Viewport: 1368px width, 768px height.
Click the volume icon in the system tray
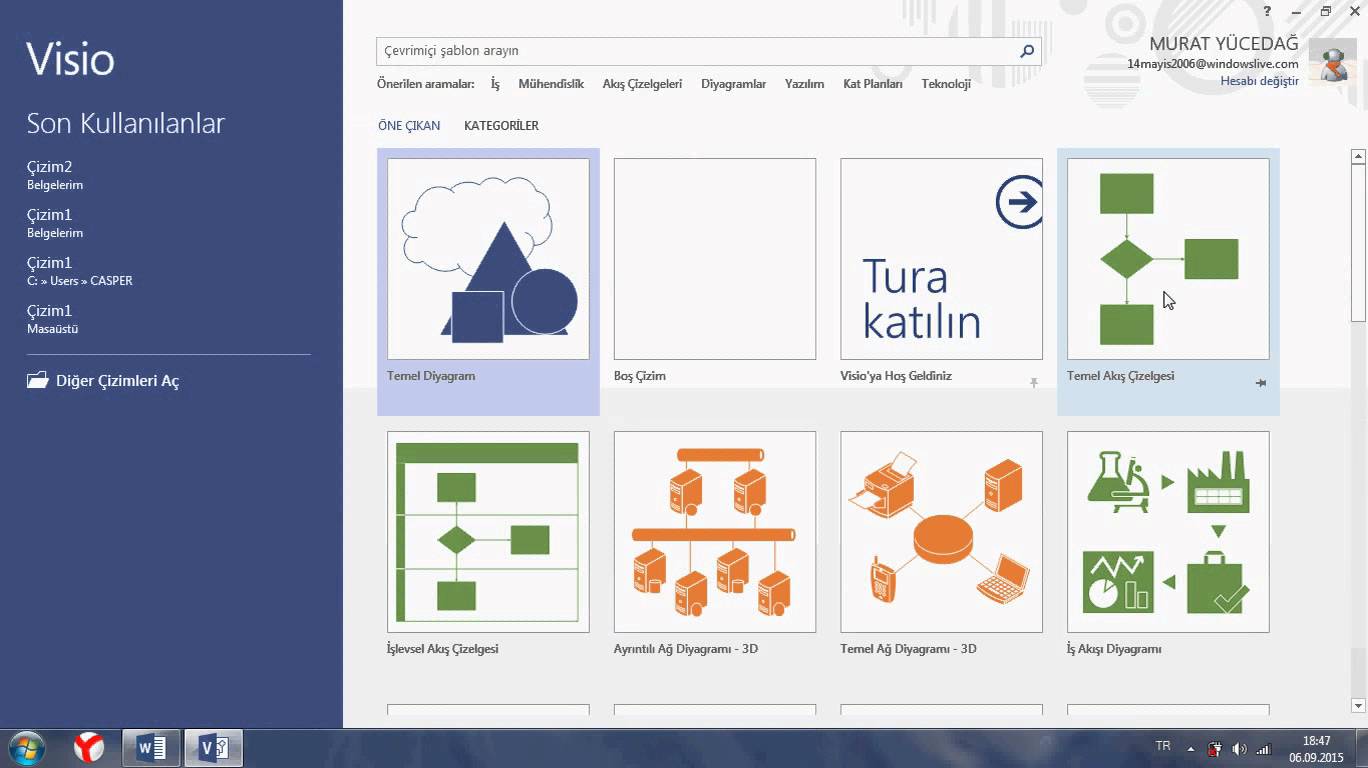[x=1239, y=748]
